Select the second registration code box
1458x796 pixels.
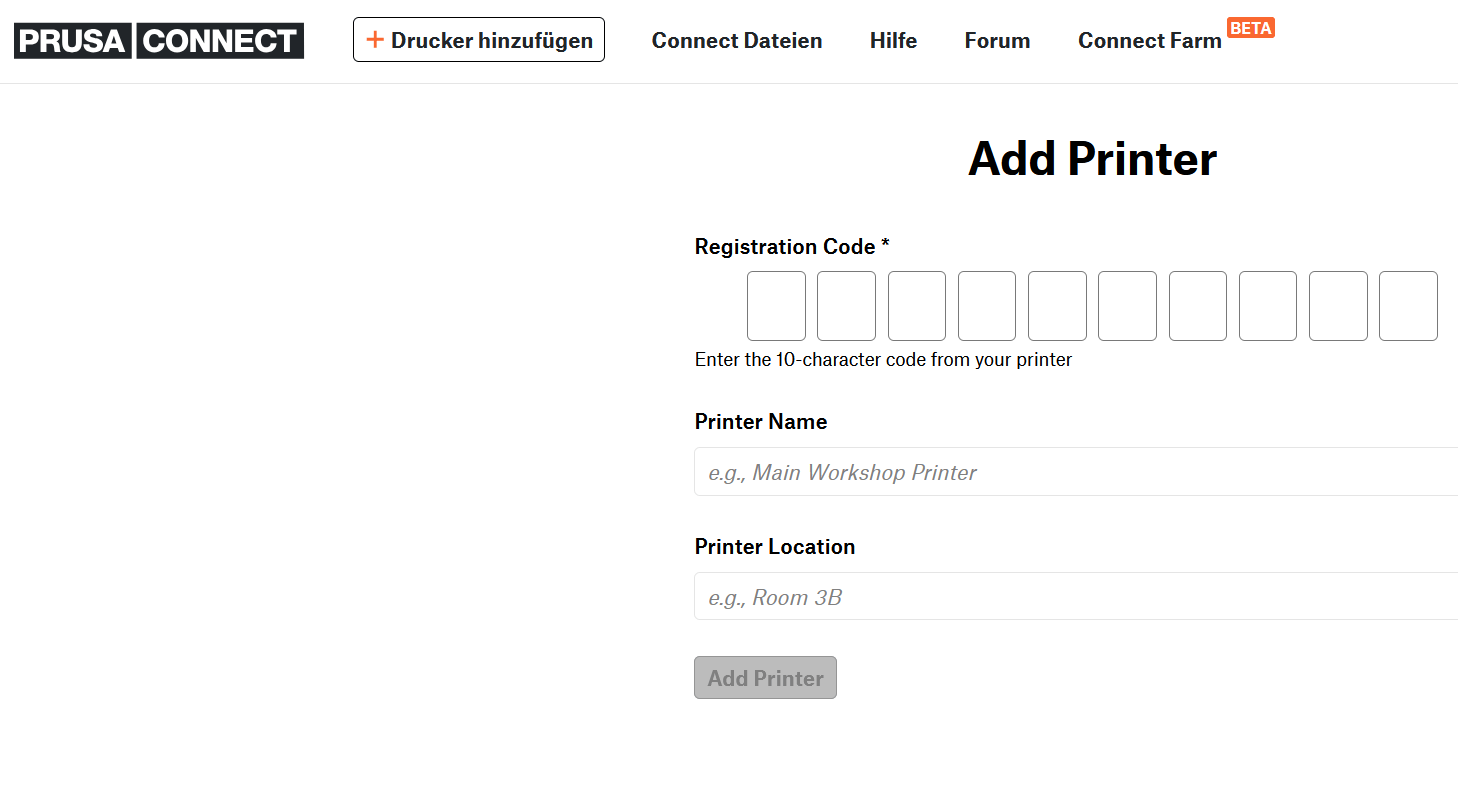(x=846, y=306)
